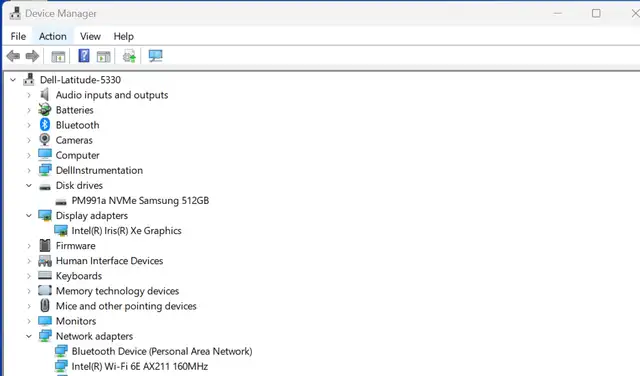The width and height of the screenshot is (640, 376).
Task: Expand the Computer chevron
Action: click(x=29, y=155)
